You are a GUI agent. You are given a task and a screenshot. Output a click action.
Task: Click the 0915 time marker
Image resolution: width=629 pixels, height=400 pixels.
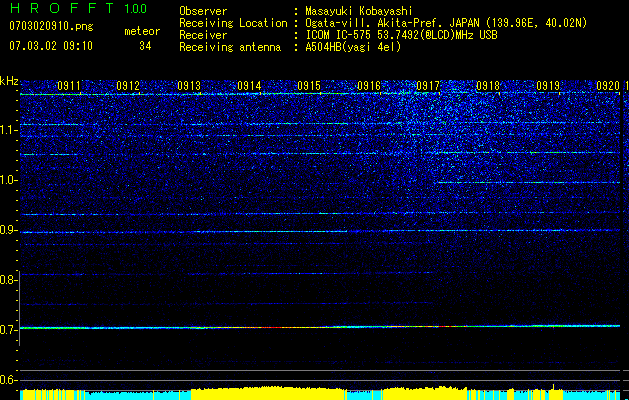point(309,86)
